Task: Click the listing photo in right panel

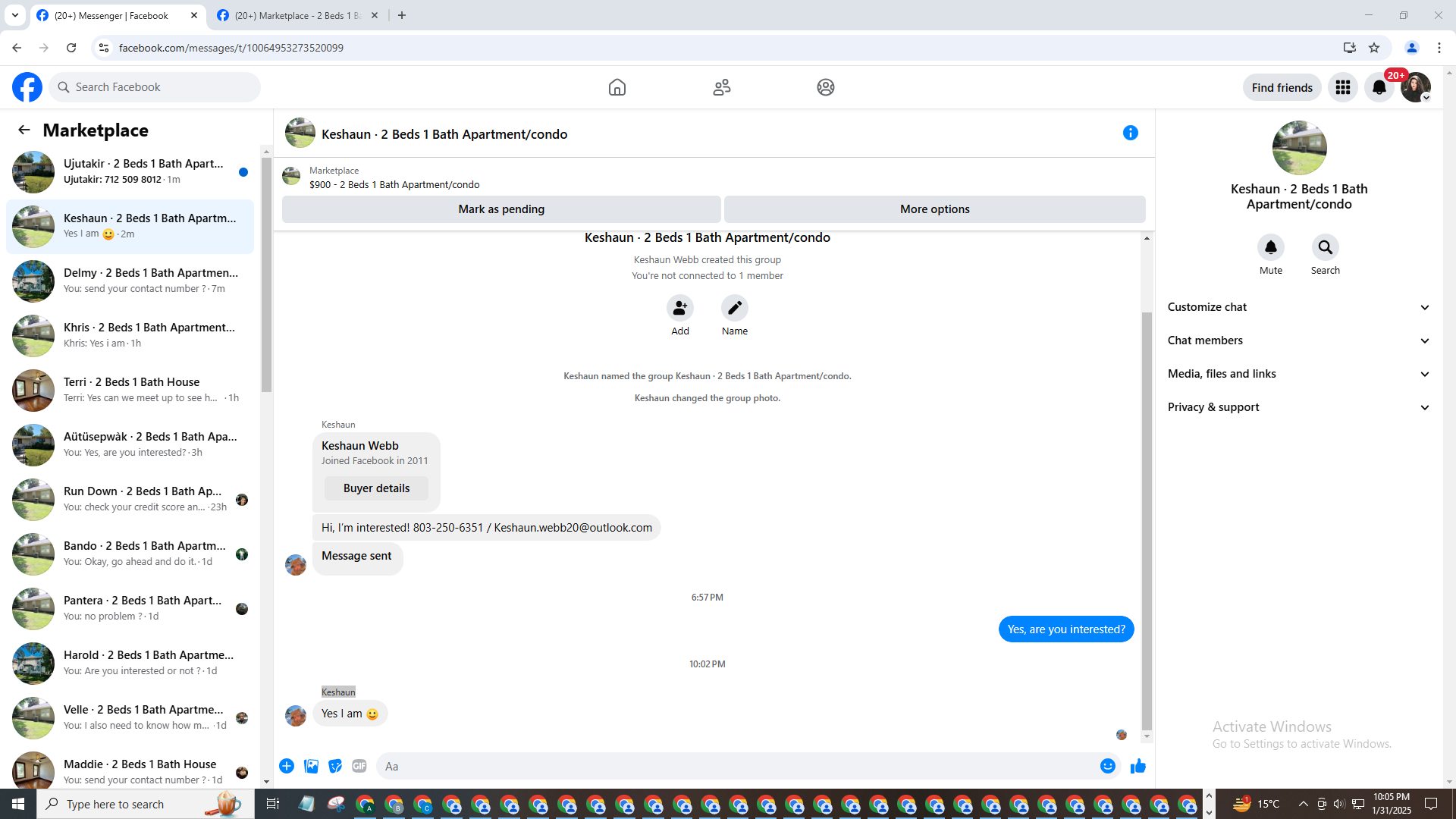Action: tap(1299, 148)
